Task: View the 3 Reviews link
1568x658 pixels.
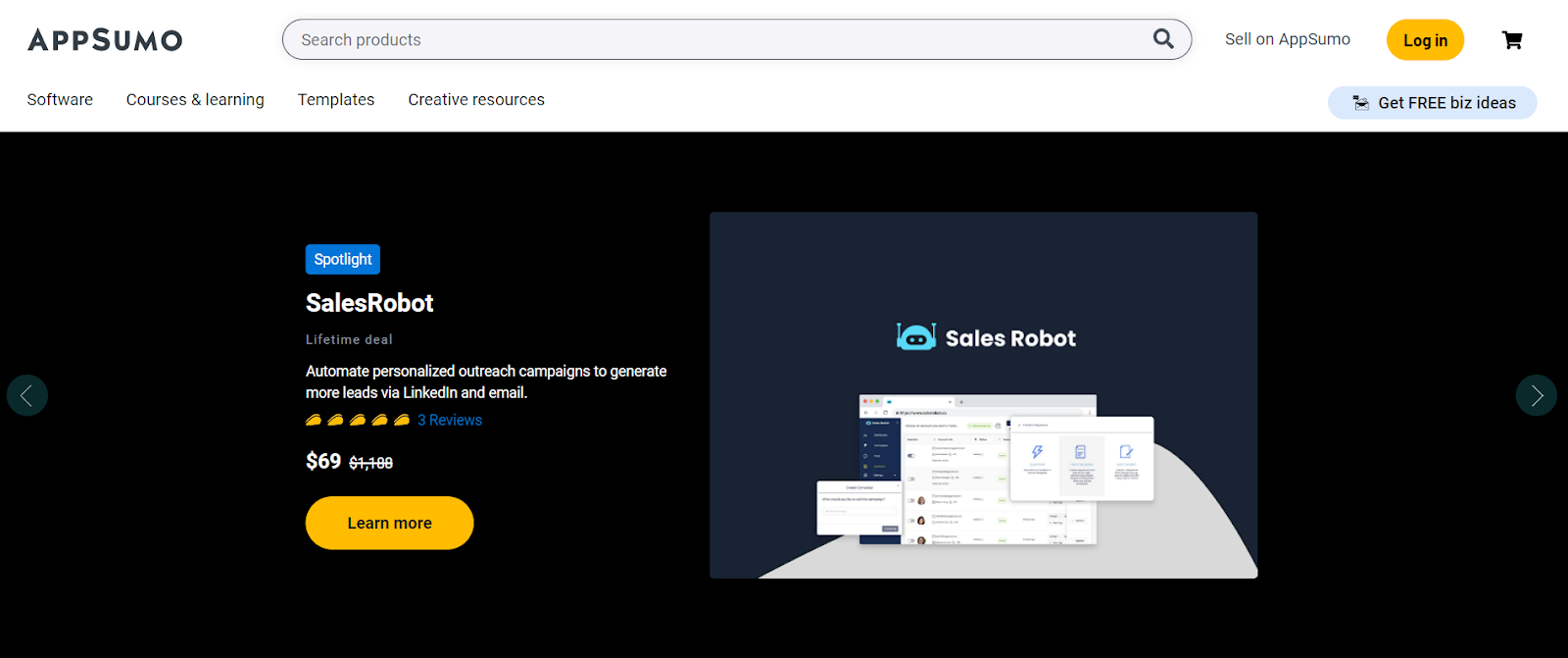Action: click(450, 420)
